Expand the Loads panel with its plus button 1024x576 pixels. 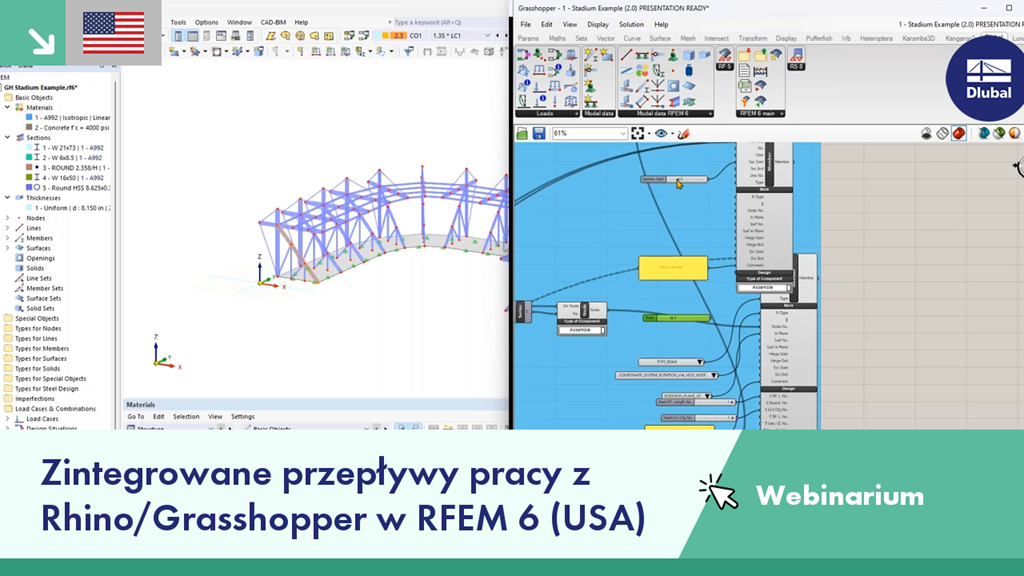pyautogui.click(x=576, y=114)
